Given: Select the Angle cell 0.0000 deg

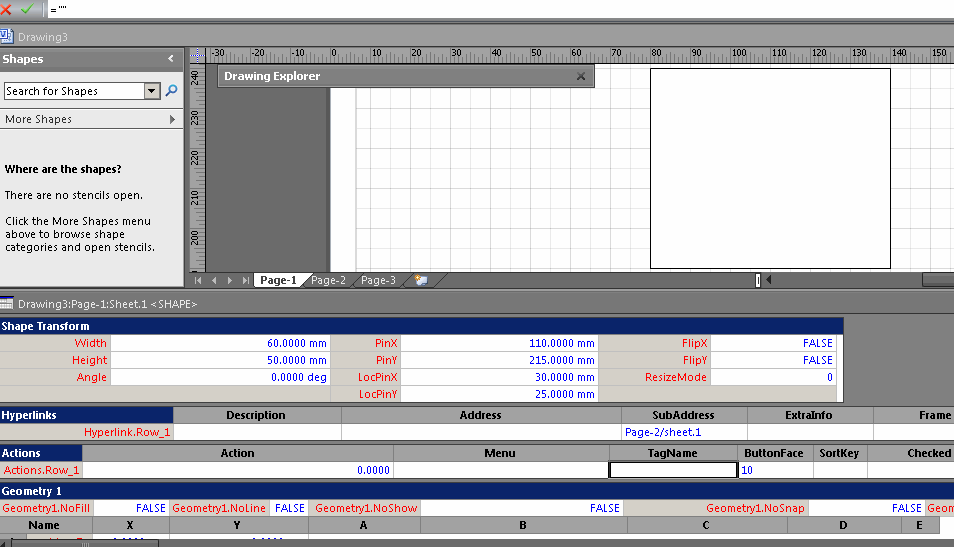Looking at the screenshot, I should (220, 377).
